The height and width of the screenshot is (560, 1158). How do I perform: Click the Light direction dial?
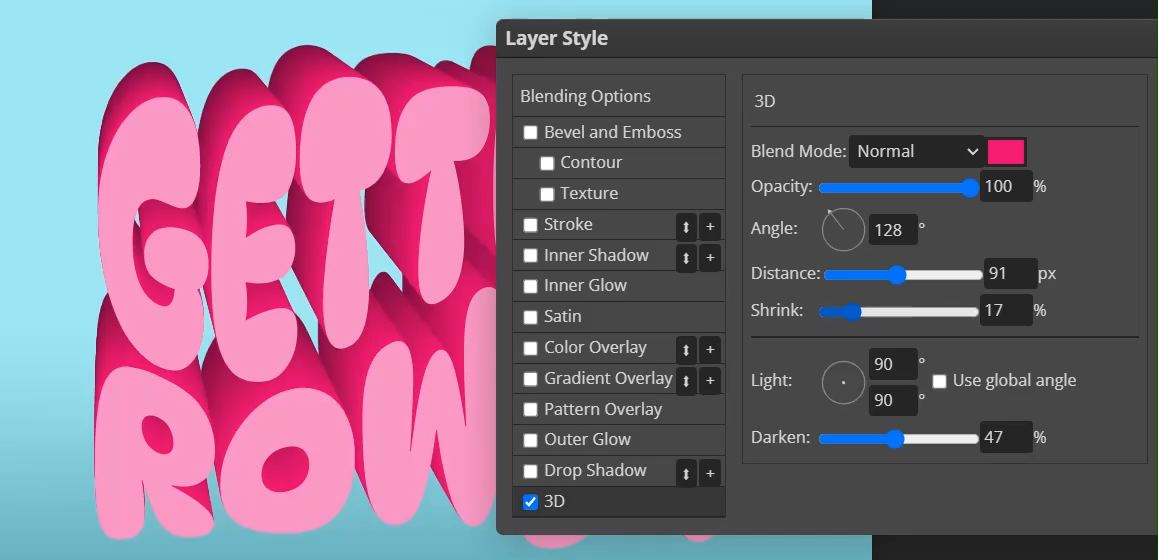click(843, 383)
